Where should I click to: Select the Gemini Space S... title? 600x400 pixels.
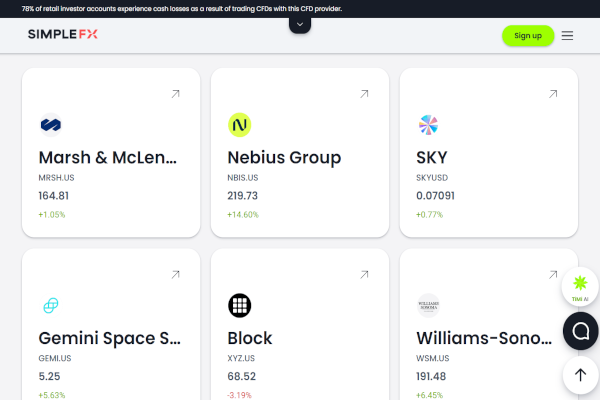click(109, 338)
